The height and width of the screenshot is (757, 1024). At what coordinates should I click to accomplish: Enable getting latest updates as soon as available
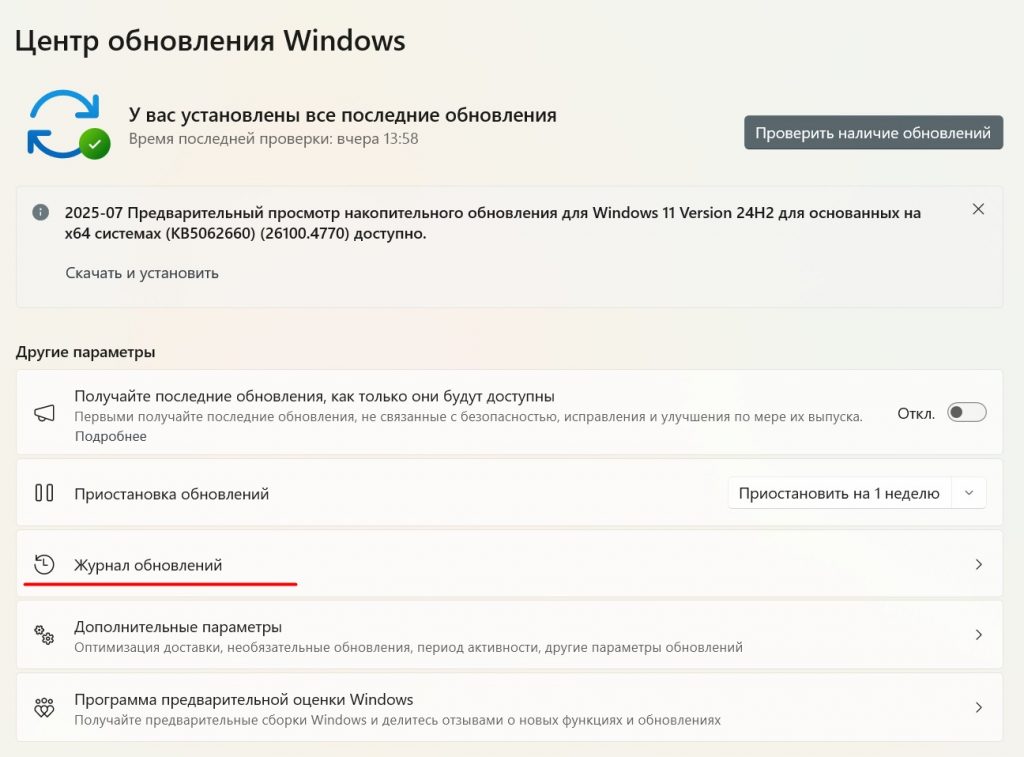(x=968, y=412)
